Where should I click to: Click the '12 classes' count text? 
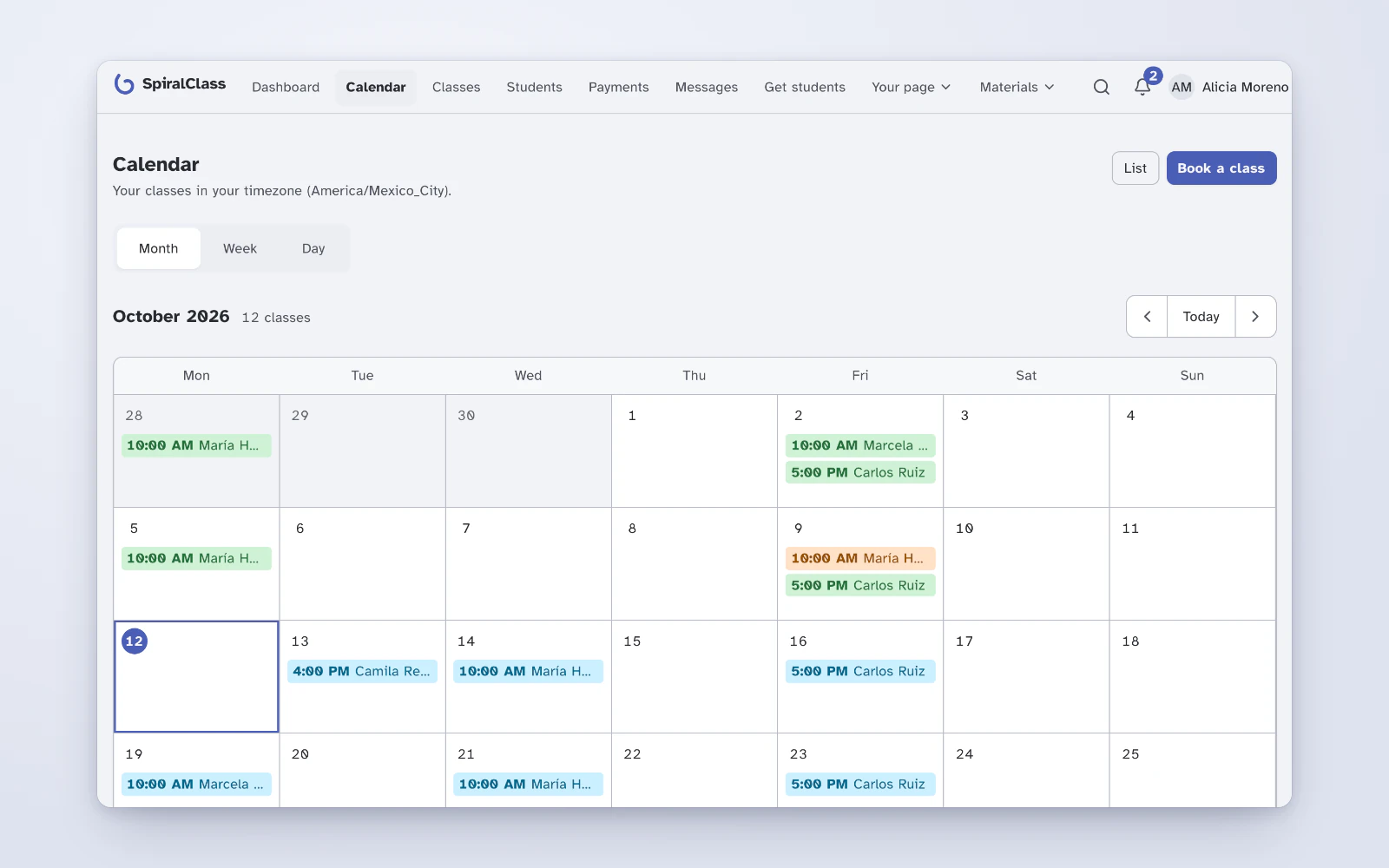point(276,318)
